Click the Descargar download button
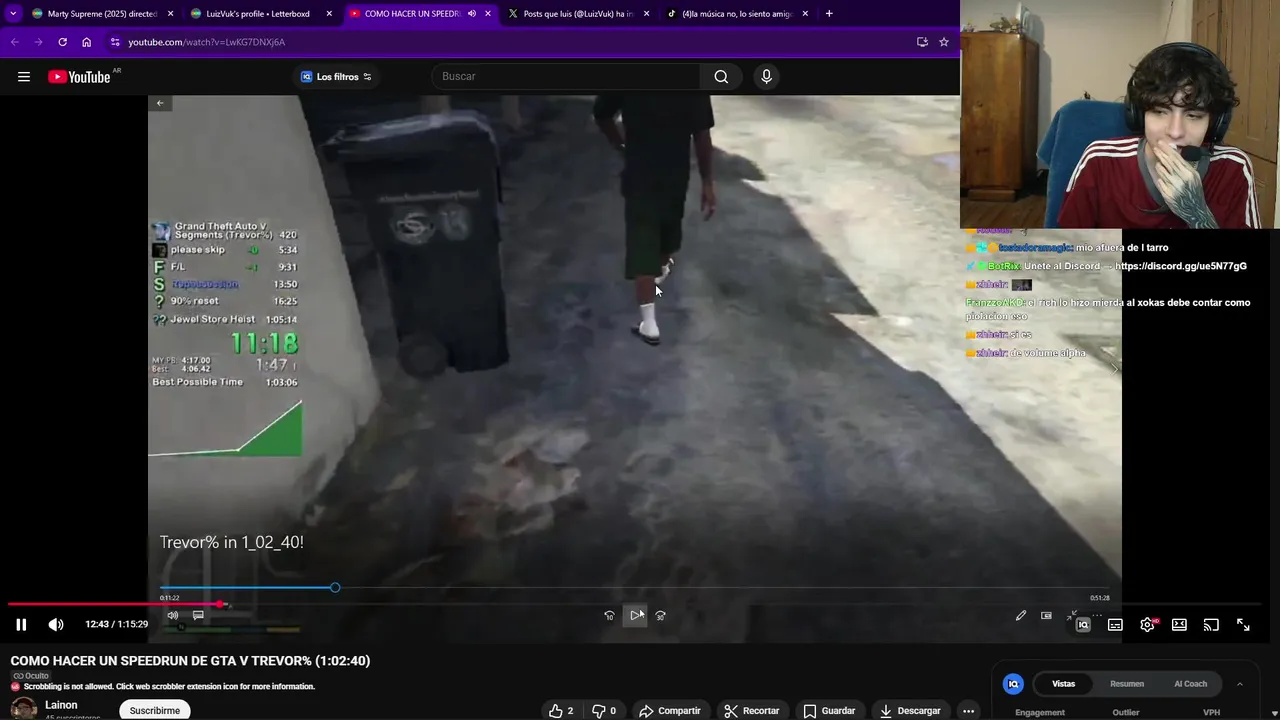 [x=910, y=711]
